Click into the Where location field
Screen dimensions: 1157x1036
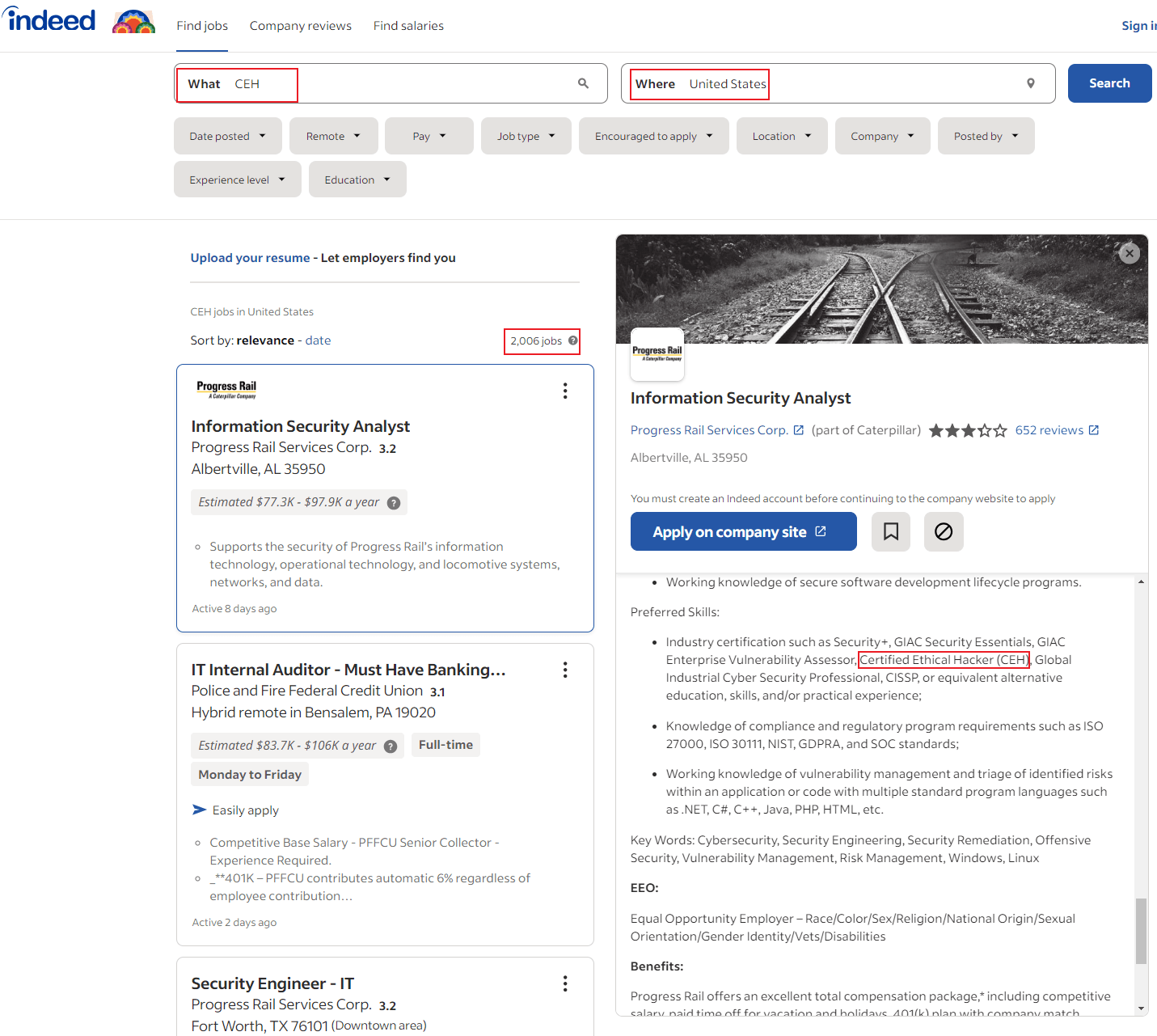[838, 83]
